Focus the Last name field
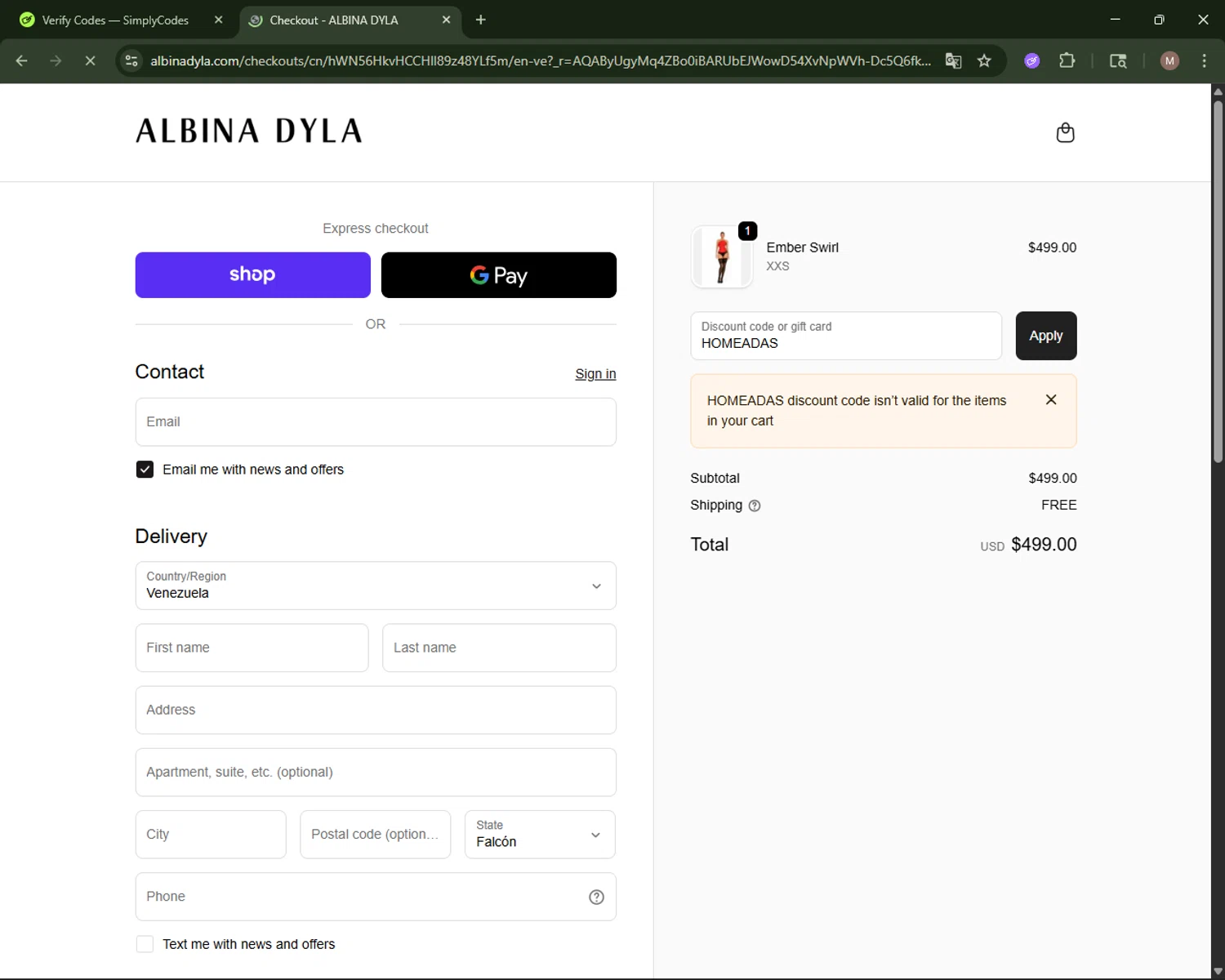The width and height of the screenshot is (1225, 980). [x=499, y=648]
